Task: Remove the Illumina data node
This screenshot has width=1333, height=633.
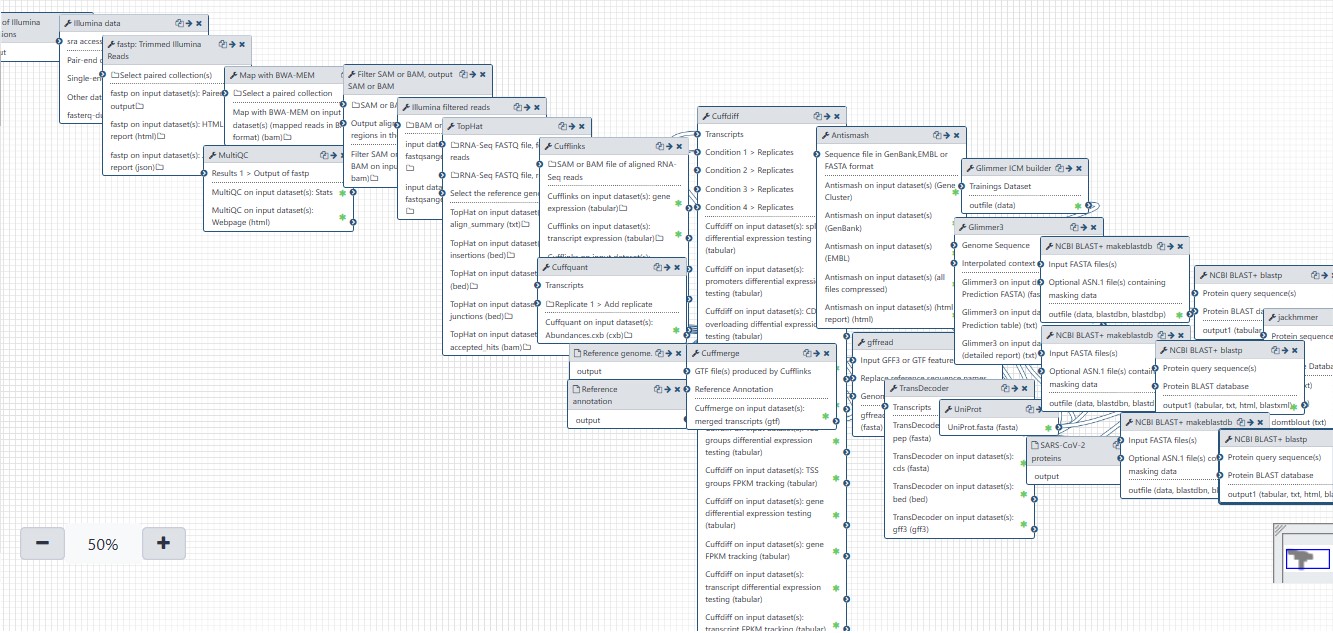Action: tap(199, 22)
